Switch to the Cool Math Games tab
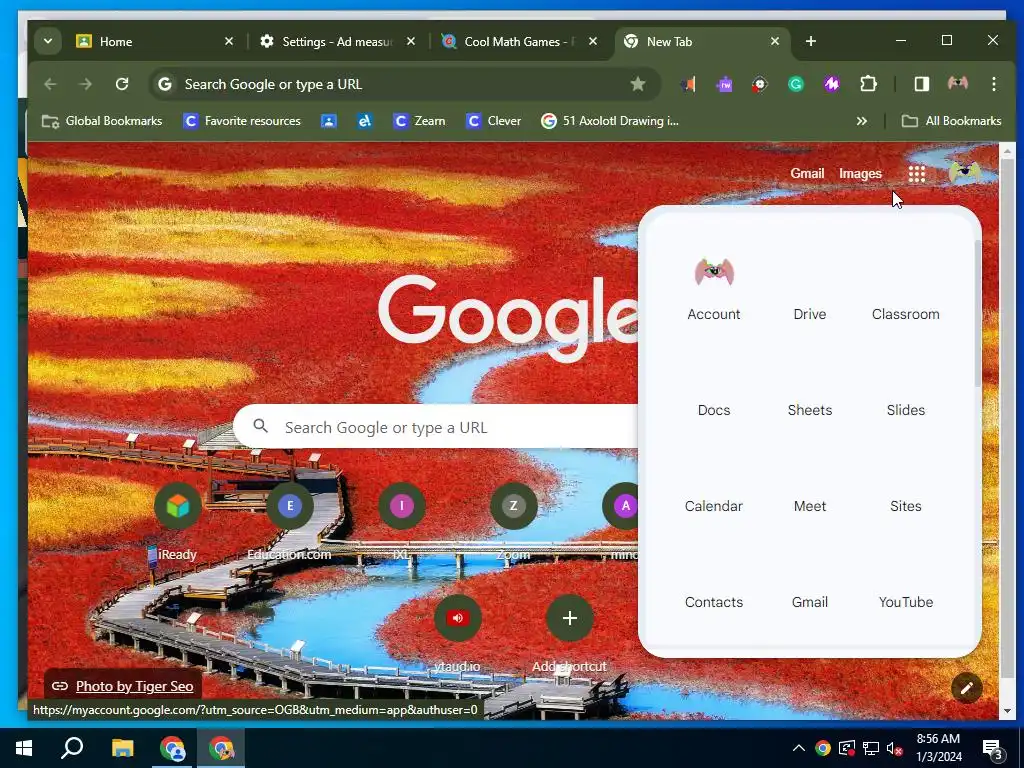The image size is (1024, 768). (520, 41)
